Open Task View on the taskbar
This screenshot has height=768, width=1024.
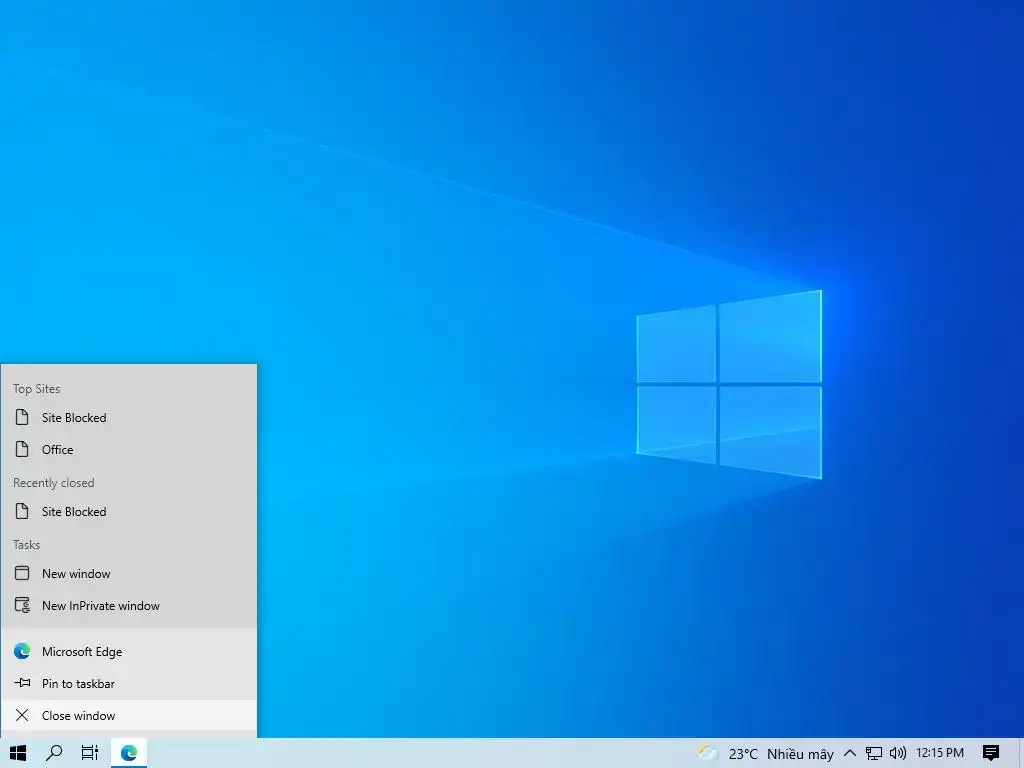[90, 753]
